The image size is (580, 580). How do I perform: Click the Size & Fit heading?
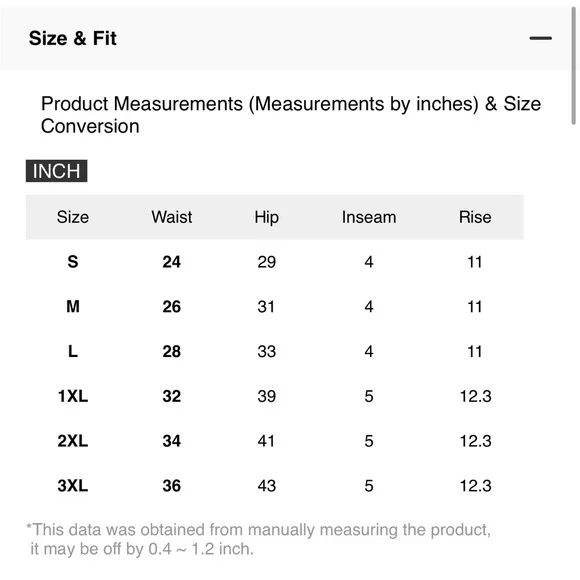click(73, 38)
